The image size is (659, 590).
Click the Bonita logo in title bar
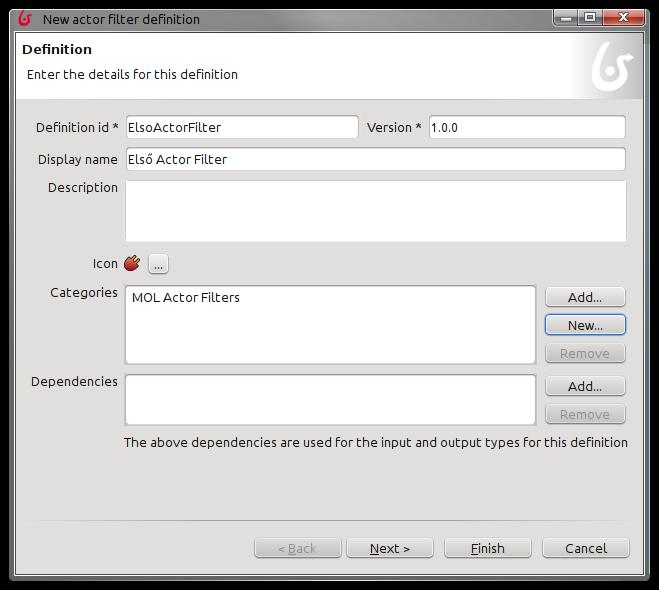(x=25, y=18)
